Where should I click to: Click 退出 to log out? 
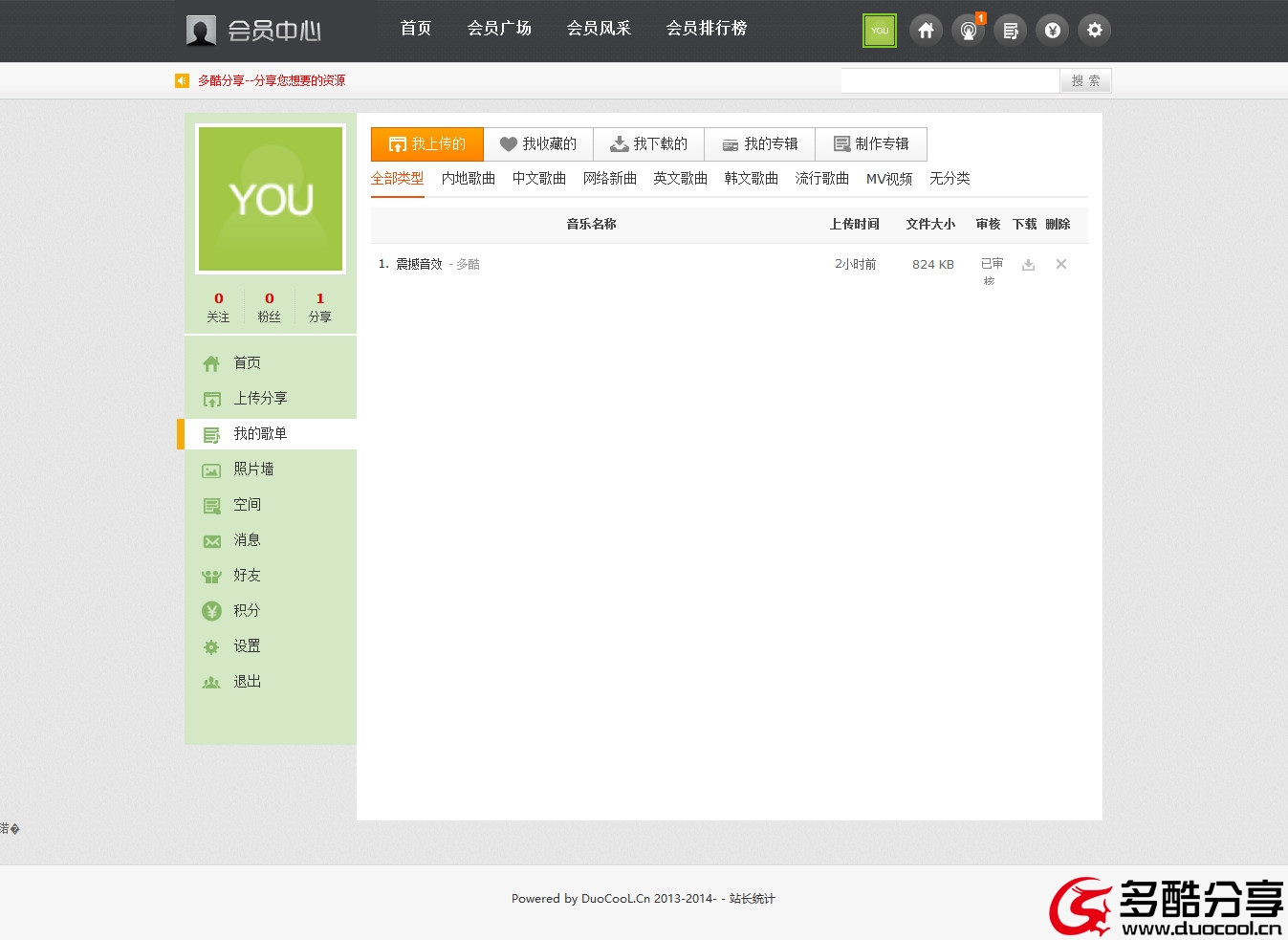[x=247, y=681]
